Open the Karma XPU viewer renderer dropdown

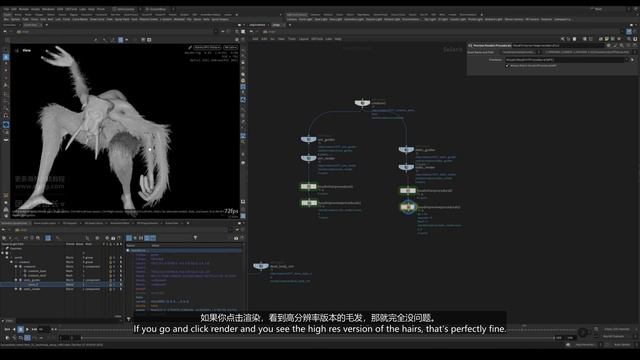click(207, 47)
